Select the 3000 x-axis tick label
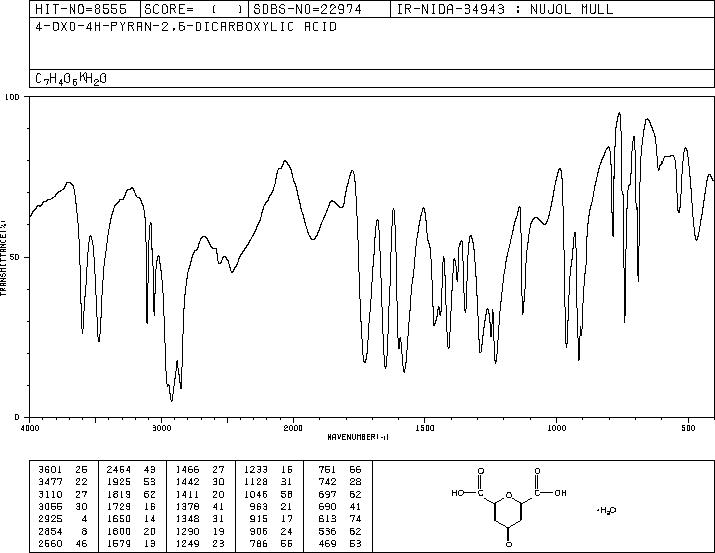The width and height of the screenshot is (715, 553). 161,428
